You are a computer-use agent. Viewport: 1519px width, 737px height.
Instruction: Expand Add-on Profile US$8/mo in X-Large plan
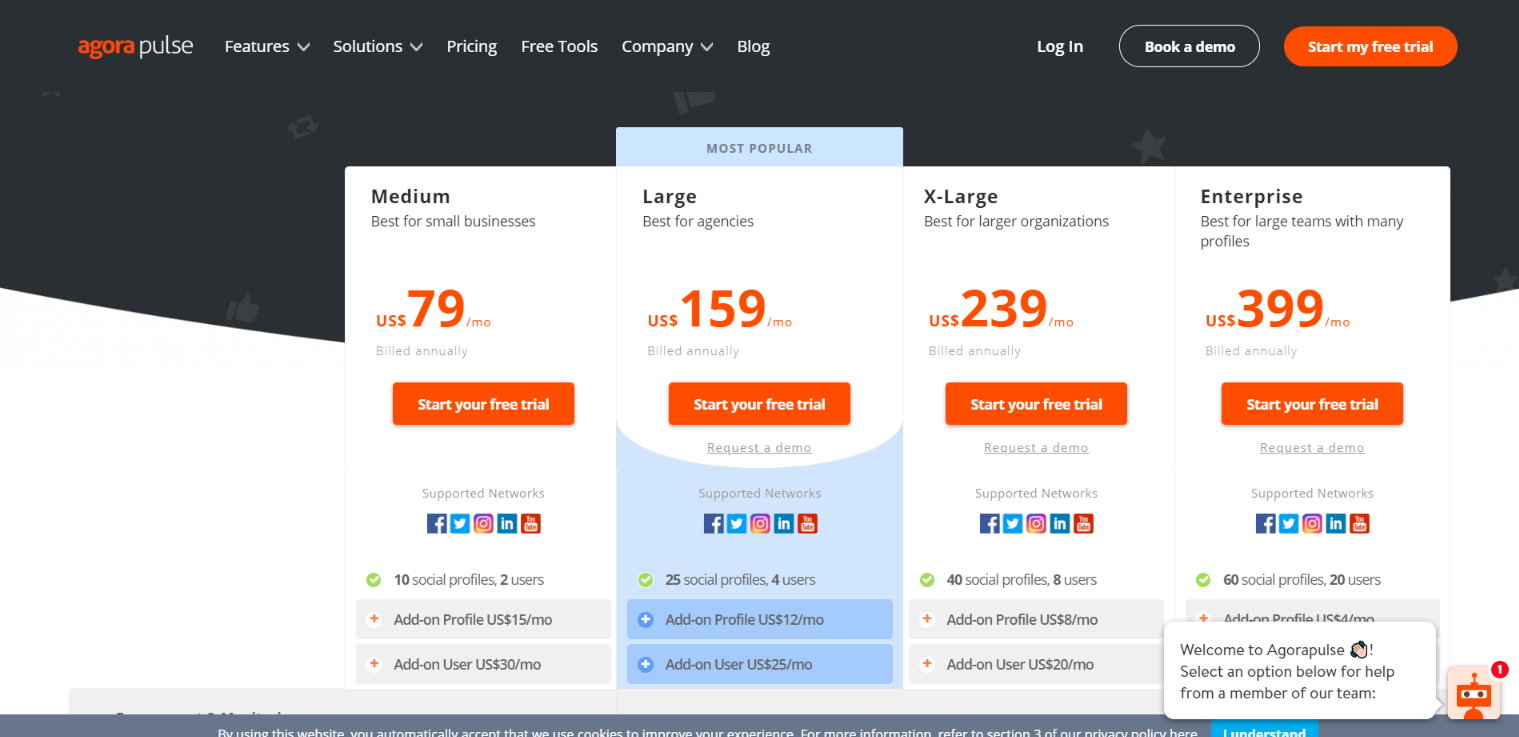point(1036,619)
